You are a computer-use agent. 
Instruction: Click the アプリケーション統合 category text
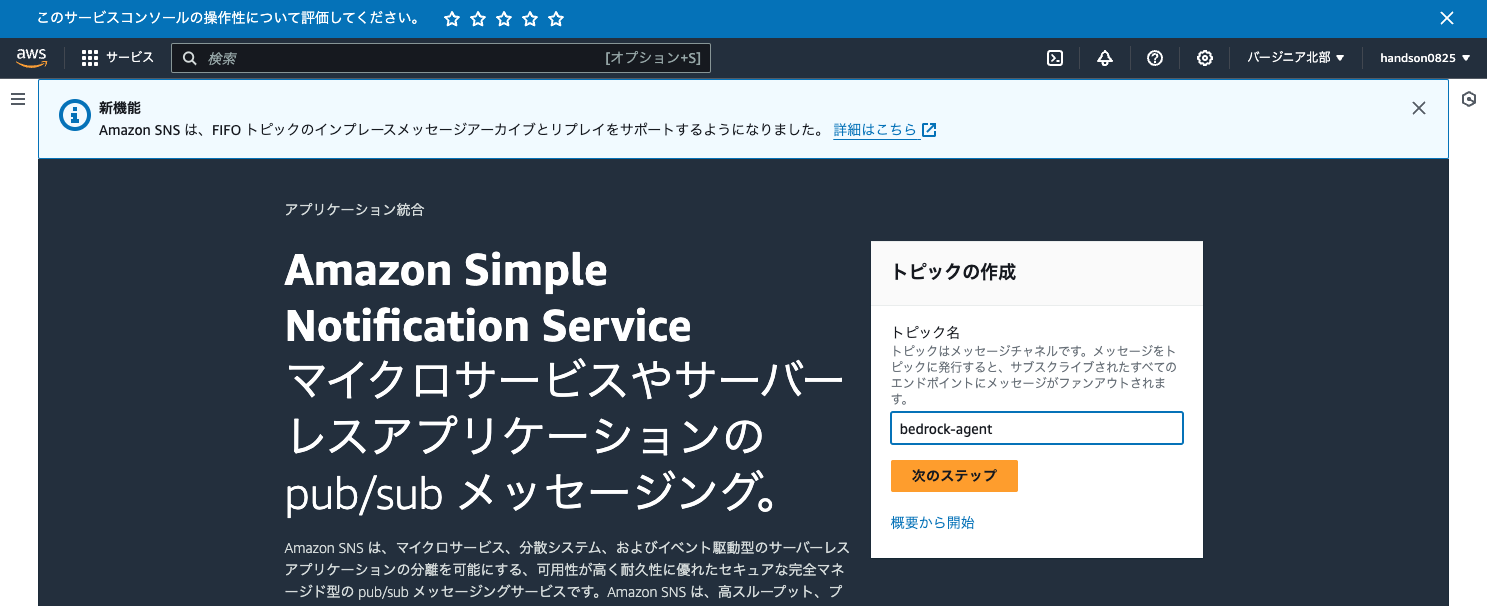(x=354, y=209)
